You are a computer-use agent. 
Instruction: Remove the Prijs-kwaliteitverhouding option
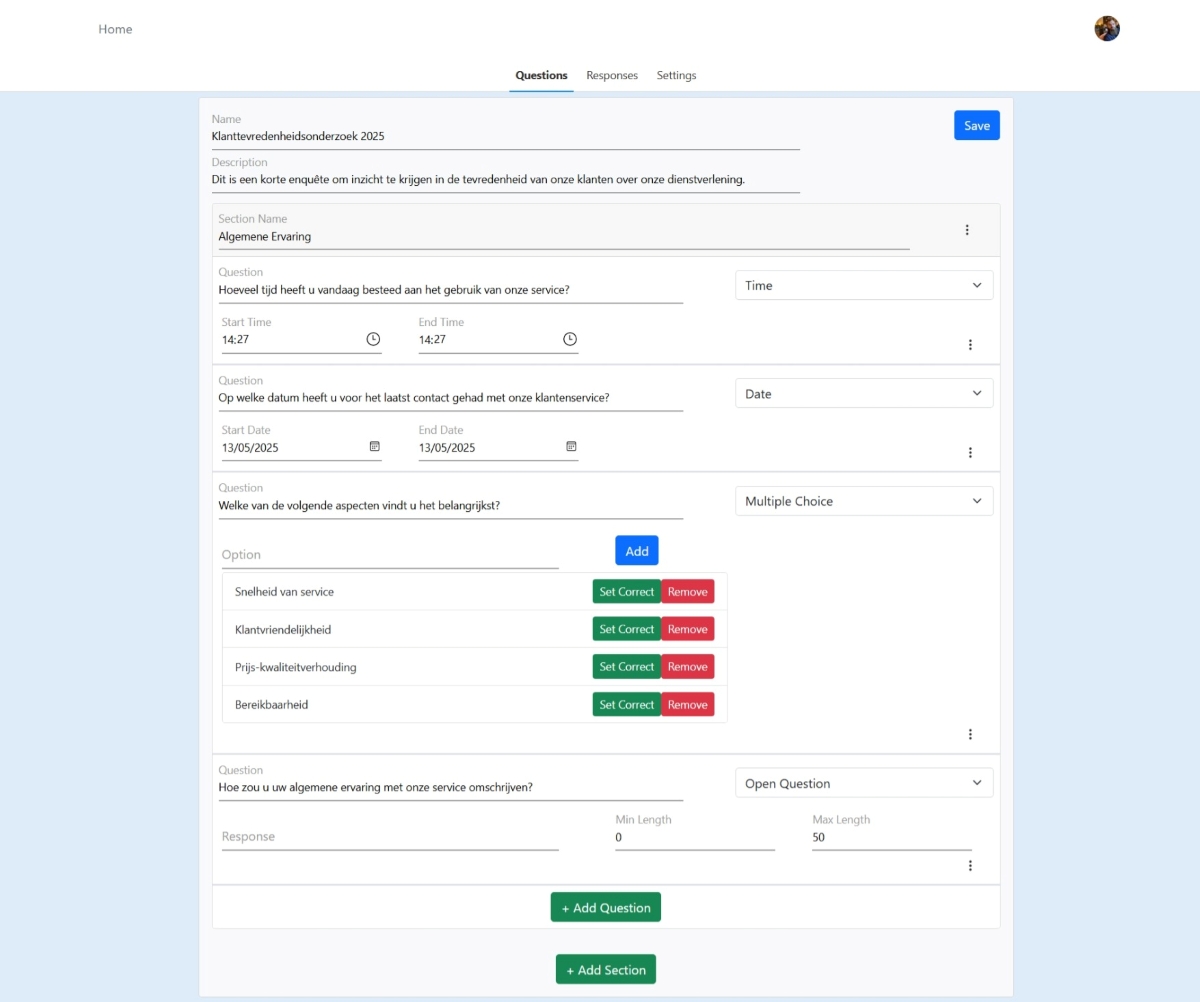point(687,667)
